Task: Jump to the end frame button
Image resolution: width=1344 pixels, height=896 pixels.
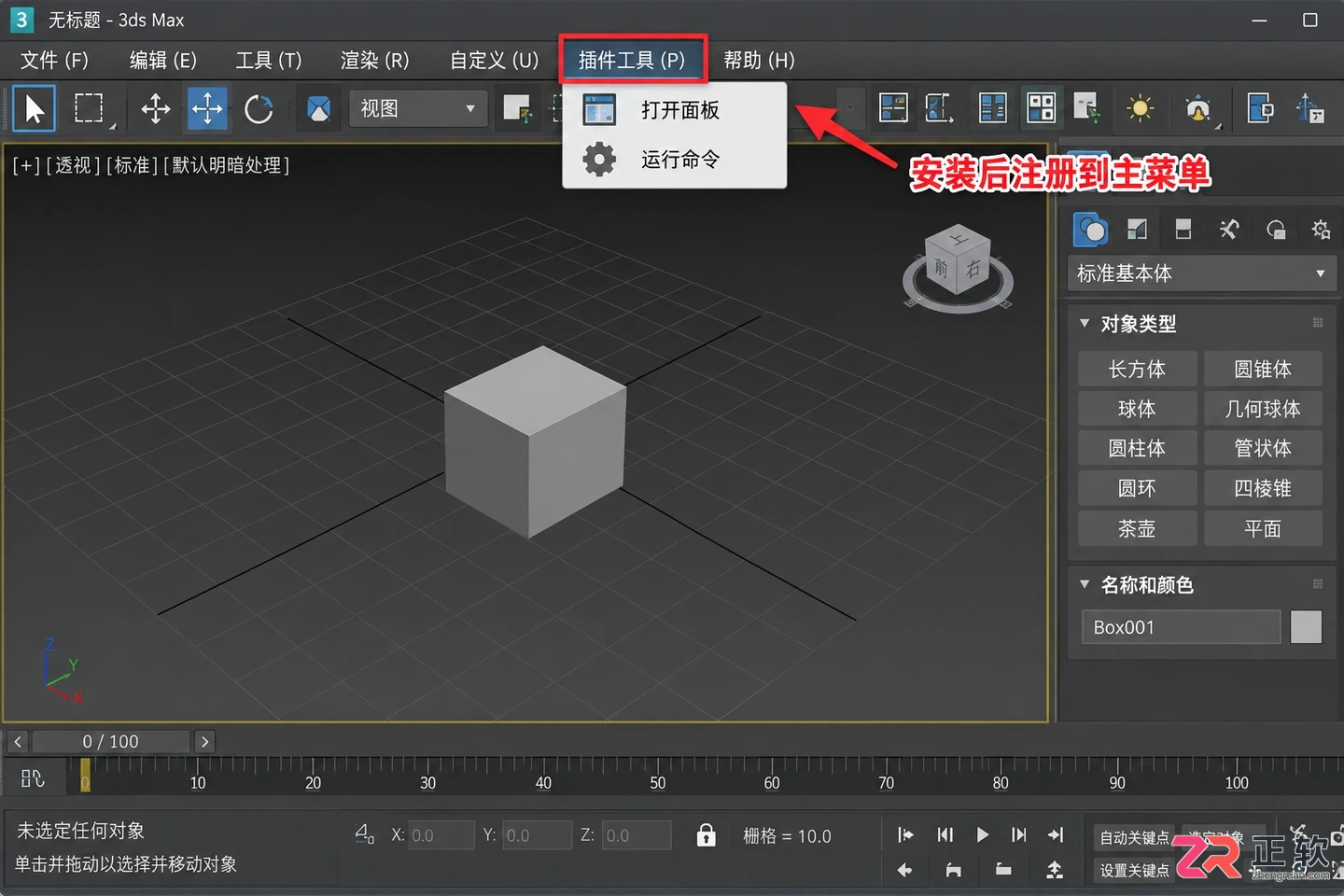Action: (1056, 835)
